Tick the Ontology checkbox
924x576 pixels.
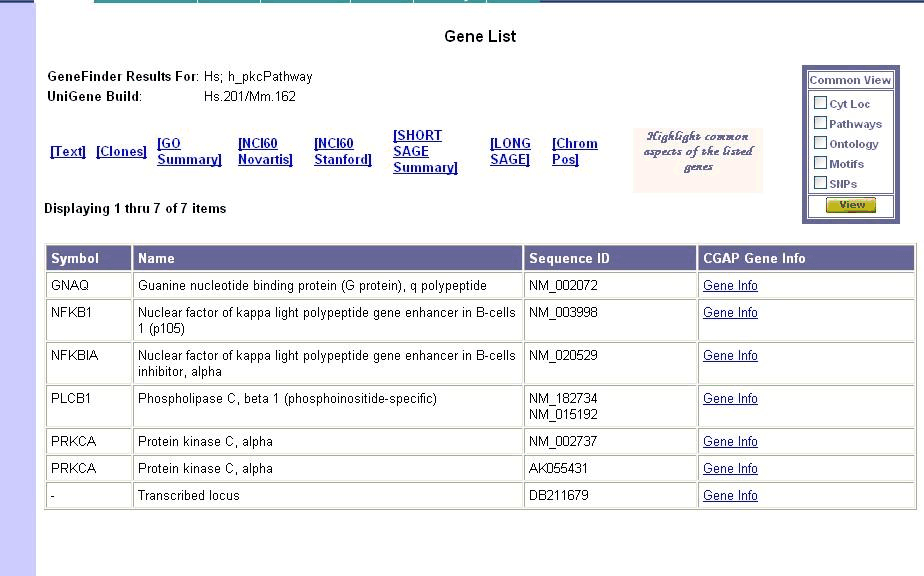click(820, 143)
